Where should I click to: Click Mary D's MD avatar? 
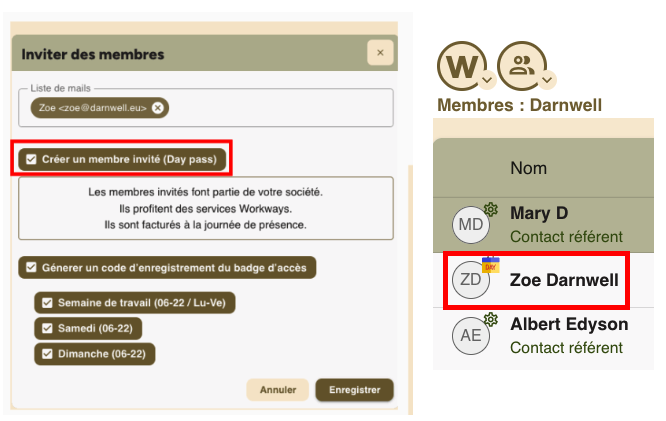click(x=470, y=225)
